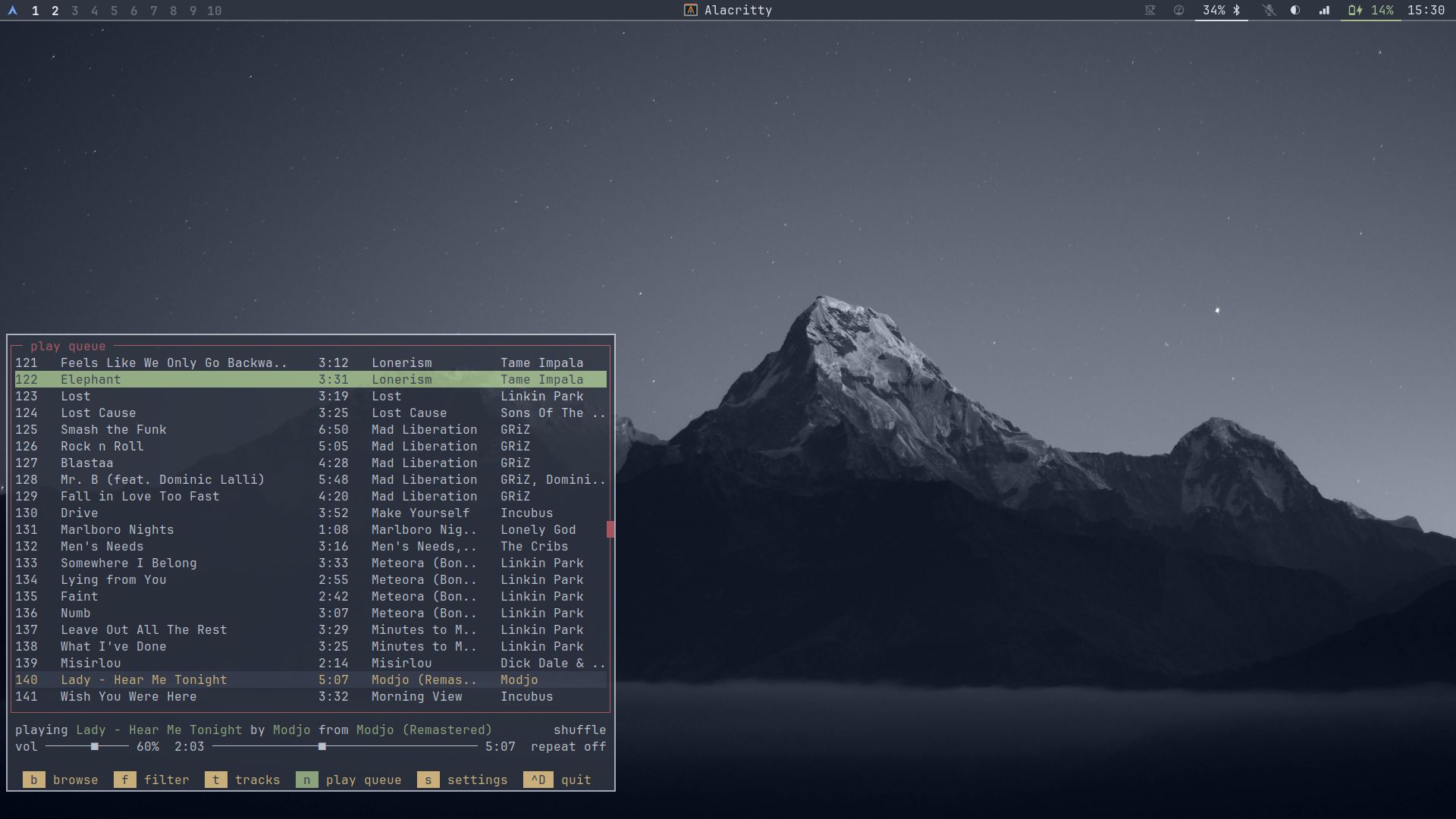
Task: Click the network signal strength icon
Action: 1324,11
